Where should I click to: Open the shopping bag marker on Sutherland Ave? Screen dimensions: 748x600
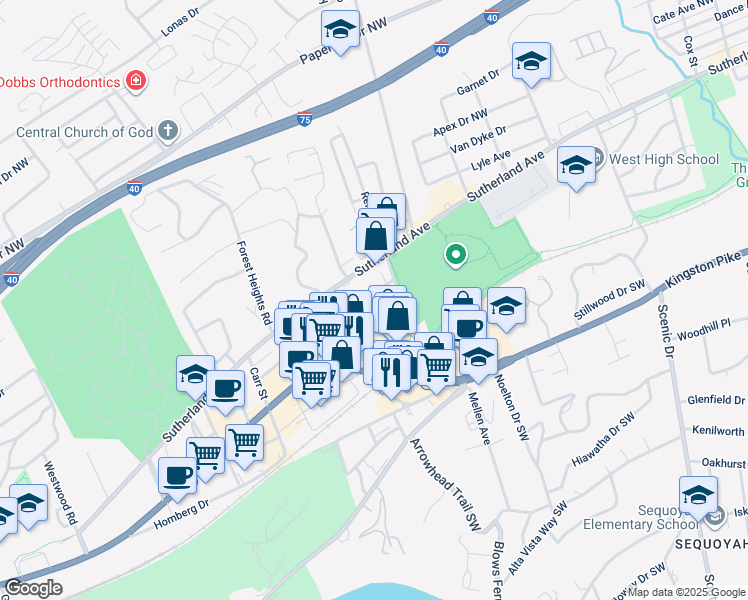click(376, 238)
